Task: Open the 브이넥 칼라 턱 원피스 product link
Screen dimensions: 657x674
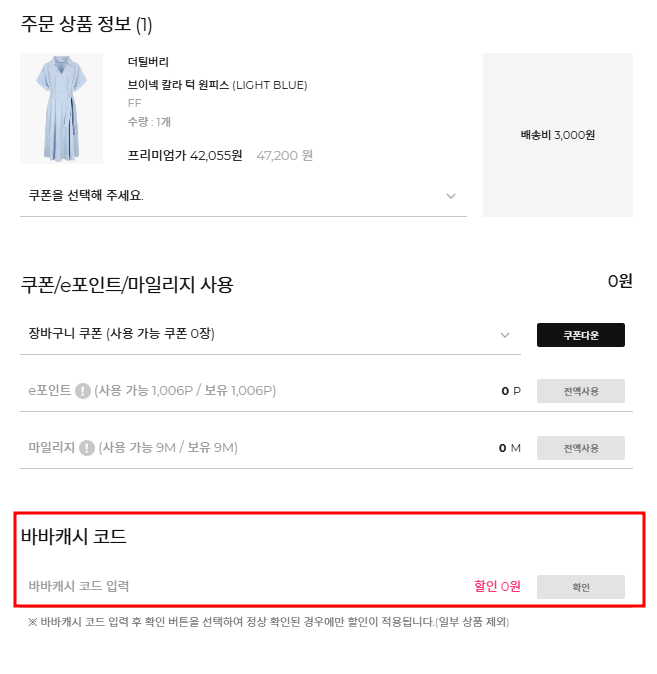Action: coord(217,85)
